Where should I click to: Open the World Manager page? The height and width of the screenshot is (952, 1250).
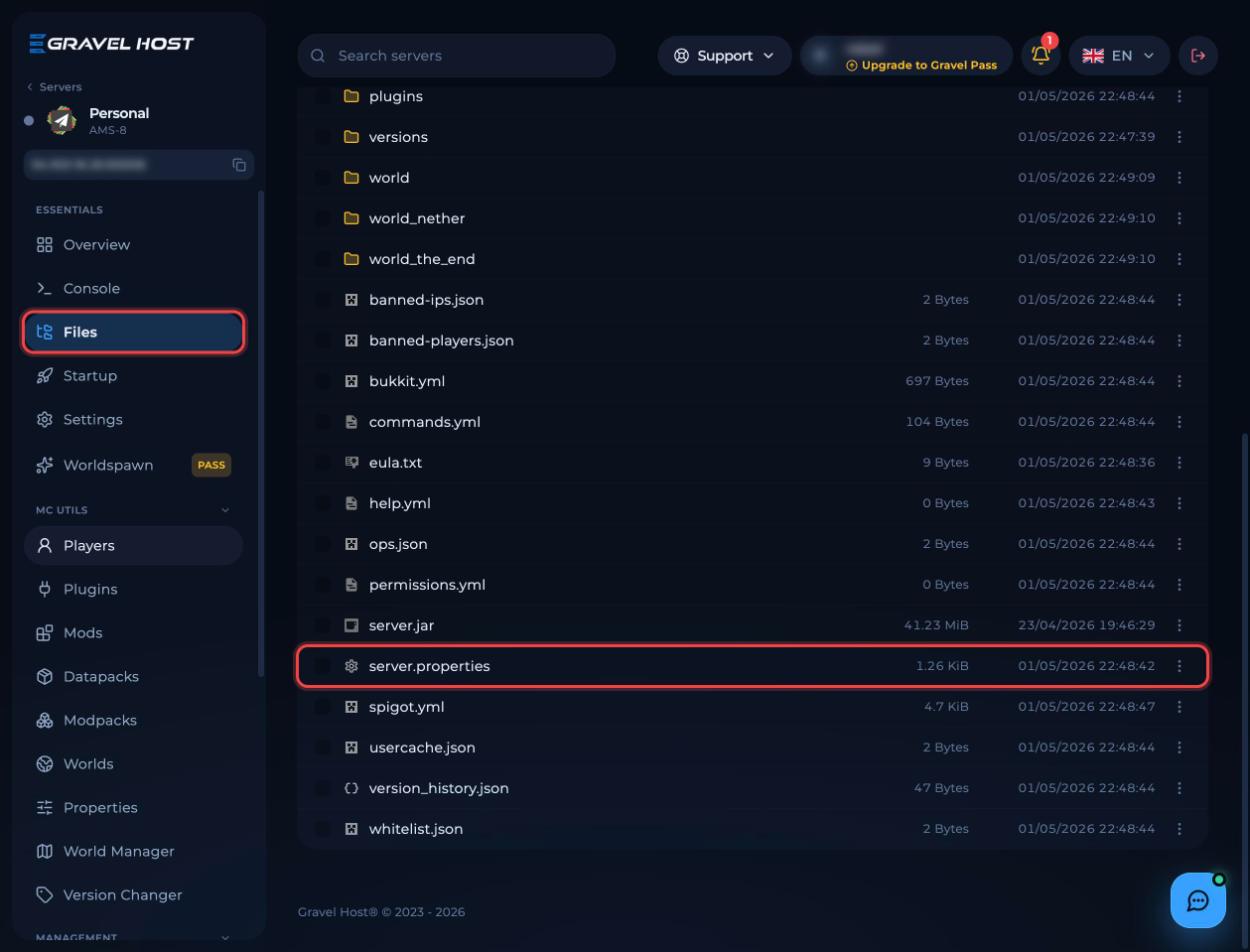click(133, 851)
